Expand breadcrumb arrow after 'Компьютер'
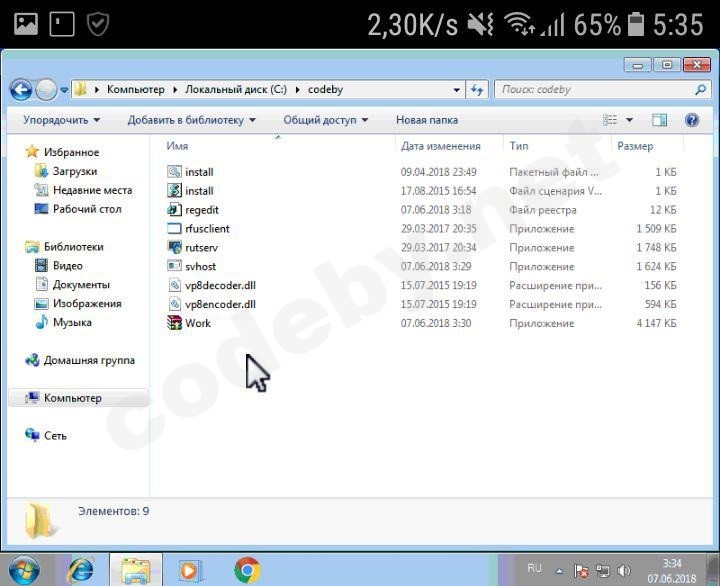The image size is (720, 586). pyautogui.click(x=175, y=90)
